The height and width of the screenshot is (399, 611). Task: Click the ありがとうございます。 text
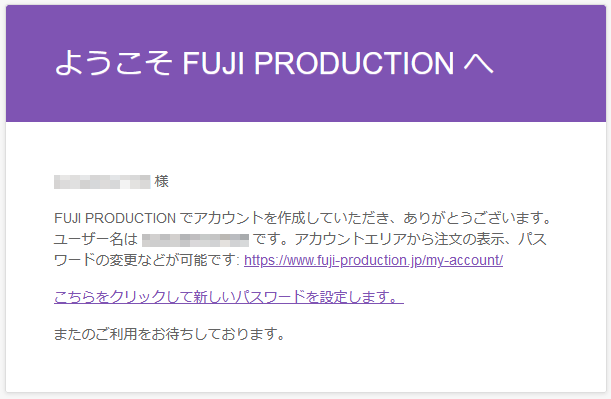coord(477,218)
